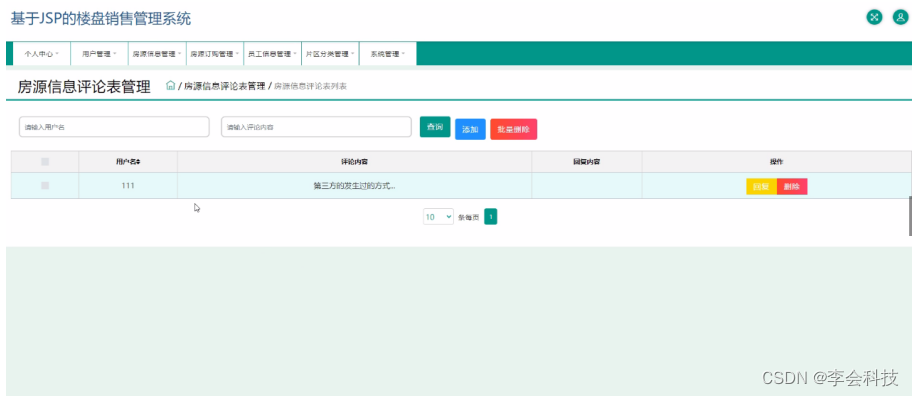This screenshot has height=396, width=914.
Task: Open the rows-per-page dropdown showing 10
Action: pyautogui.click(x=438, y=217)
